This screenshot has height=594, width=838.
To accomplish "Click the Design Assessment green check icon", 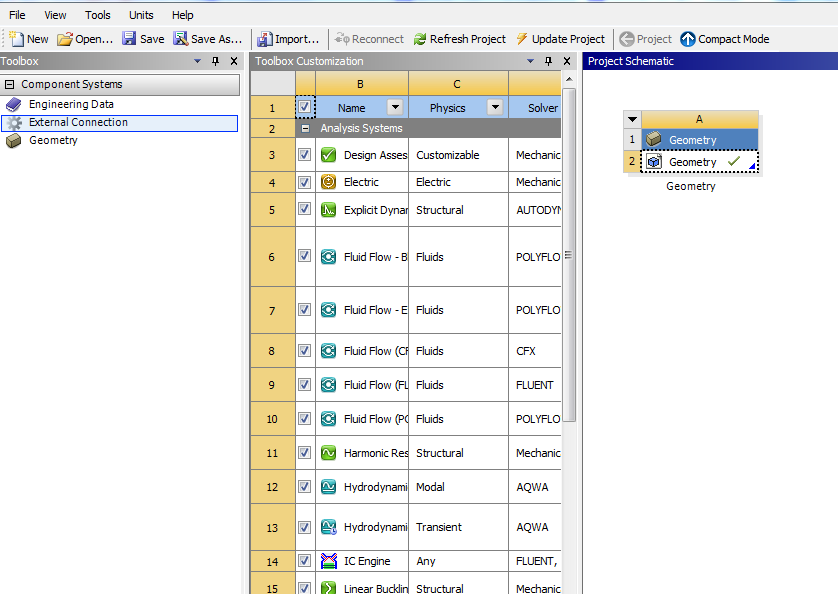I will (x=328, y=155).
